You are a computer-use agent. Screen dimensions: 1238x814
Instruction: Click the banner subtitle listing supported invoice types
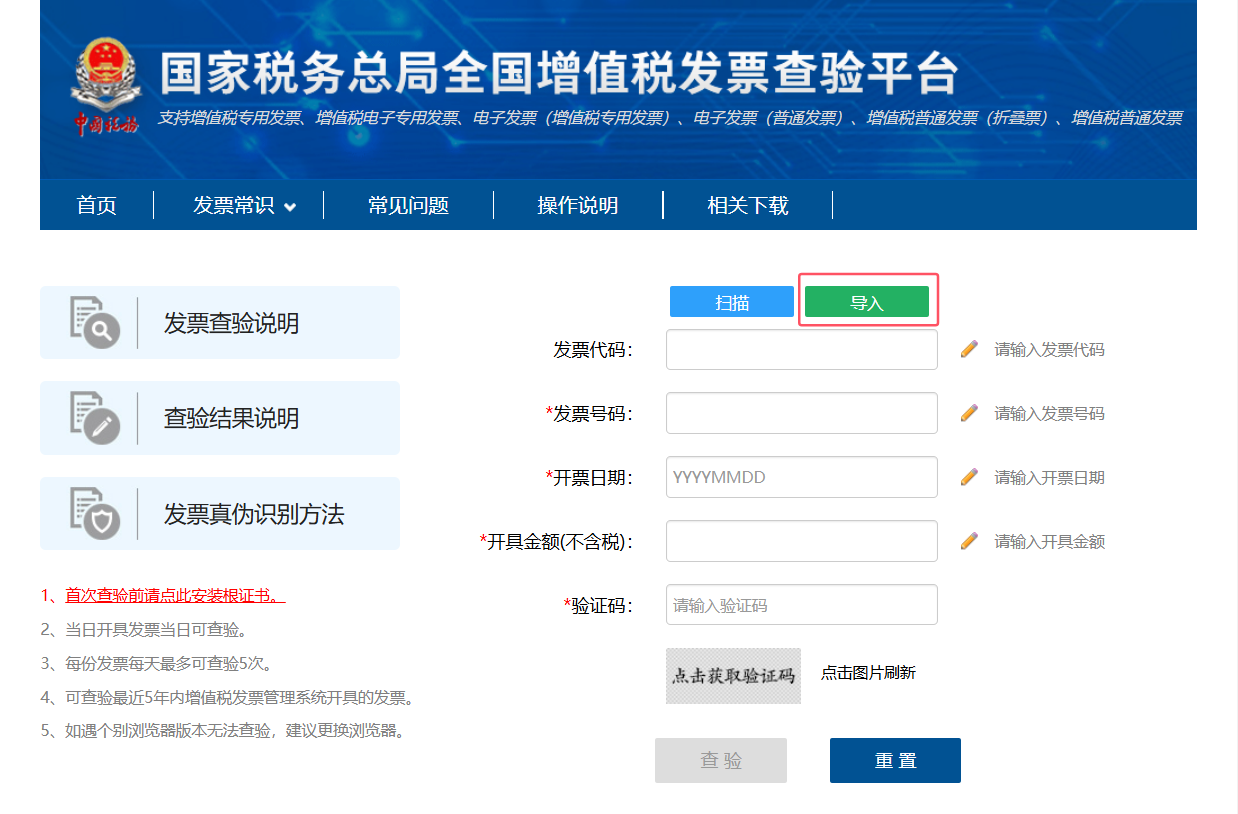670,118
